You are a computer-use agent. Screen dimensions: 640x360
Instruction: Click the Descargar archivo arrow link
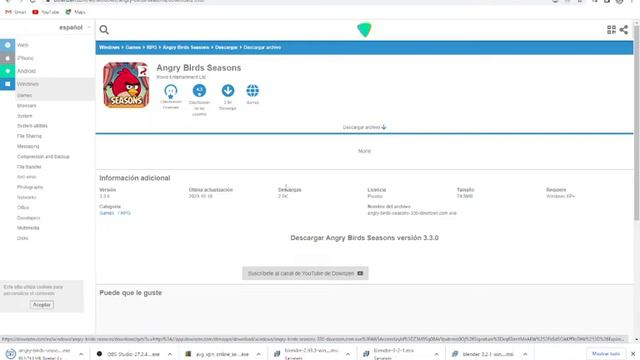pyautogui.click(x=364, y=127)
